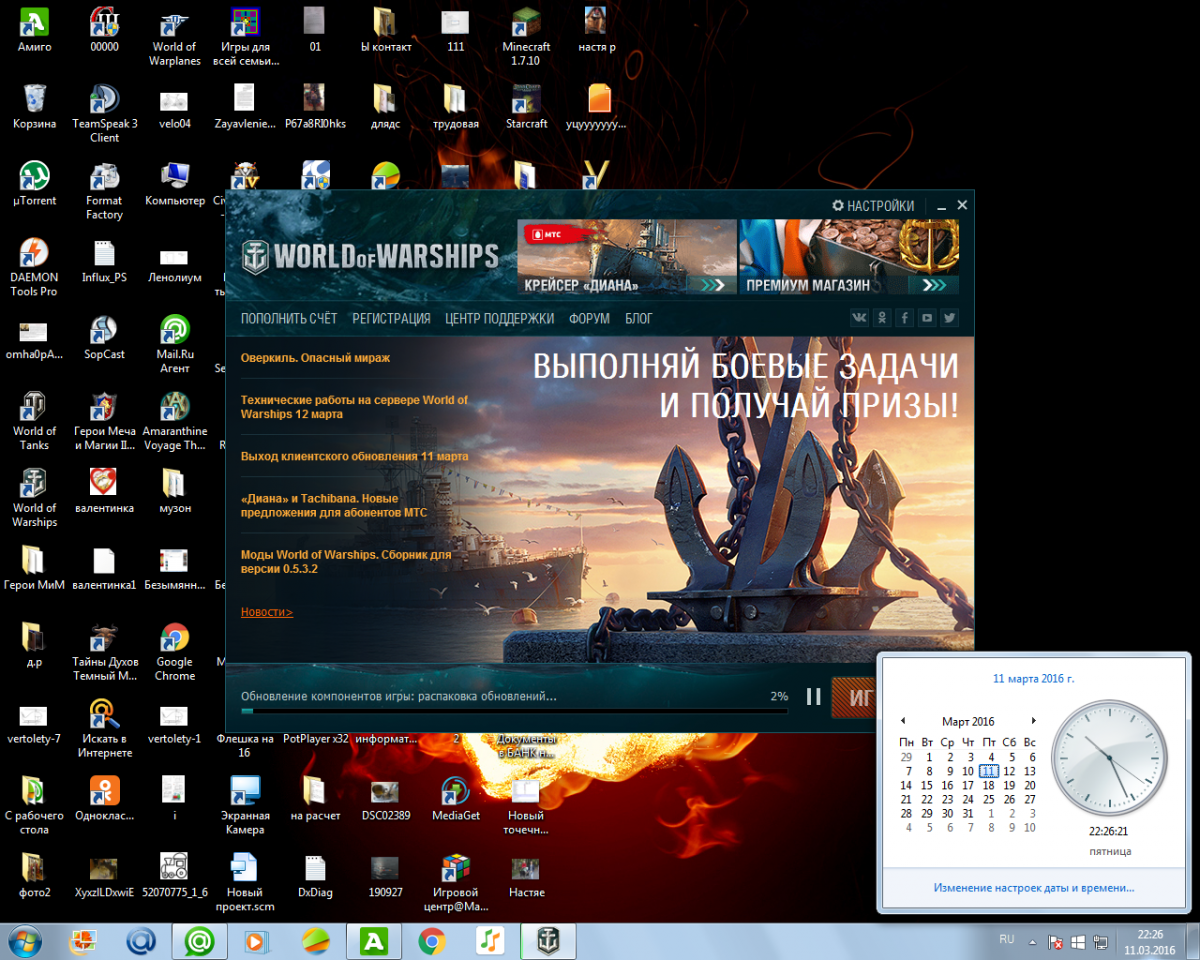Open the КРЕЙСЕР «ДИАНА» banner
The width and height of the screenshot is (1200, 960).
click(627, 257)
